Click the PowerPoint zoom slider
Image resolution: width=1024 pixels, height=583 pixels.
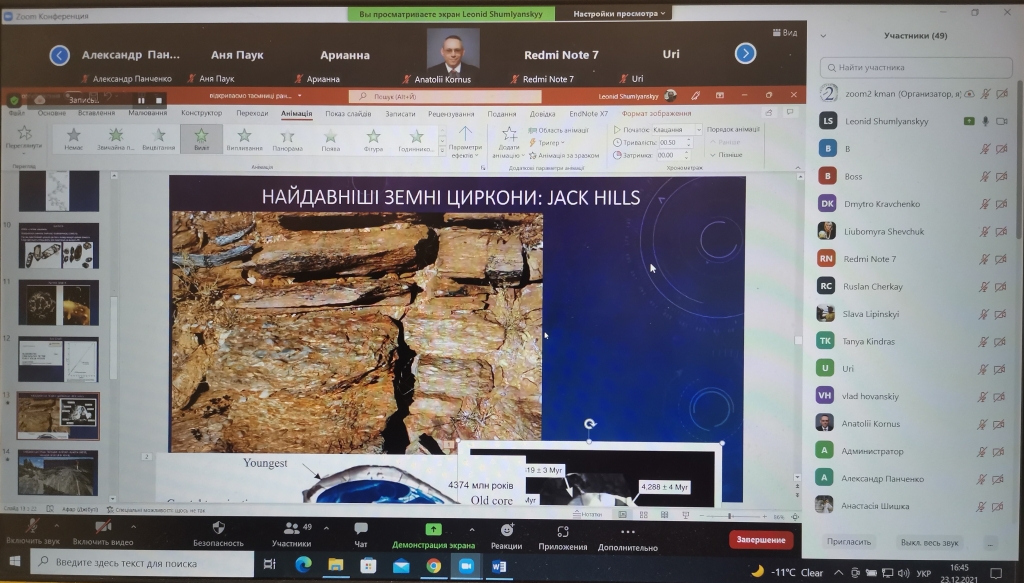[727, 516]
